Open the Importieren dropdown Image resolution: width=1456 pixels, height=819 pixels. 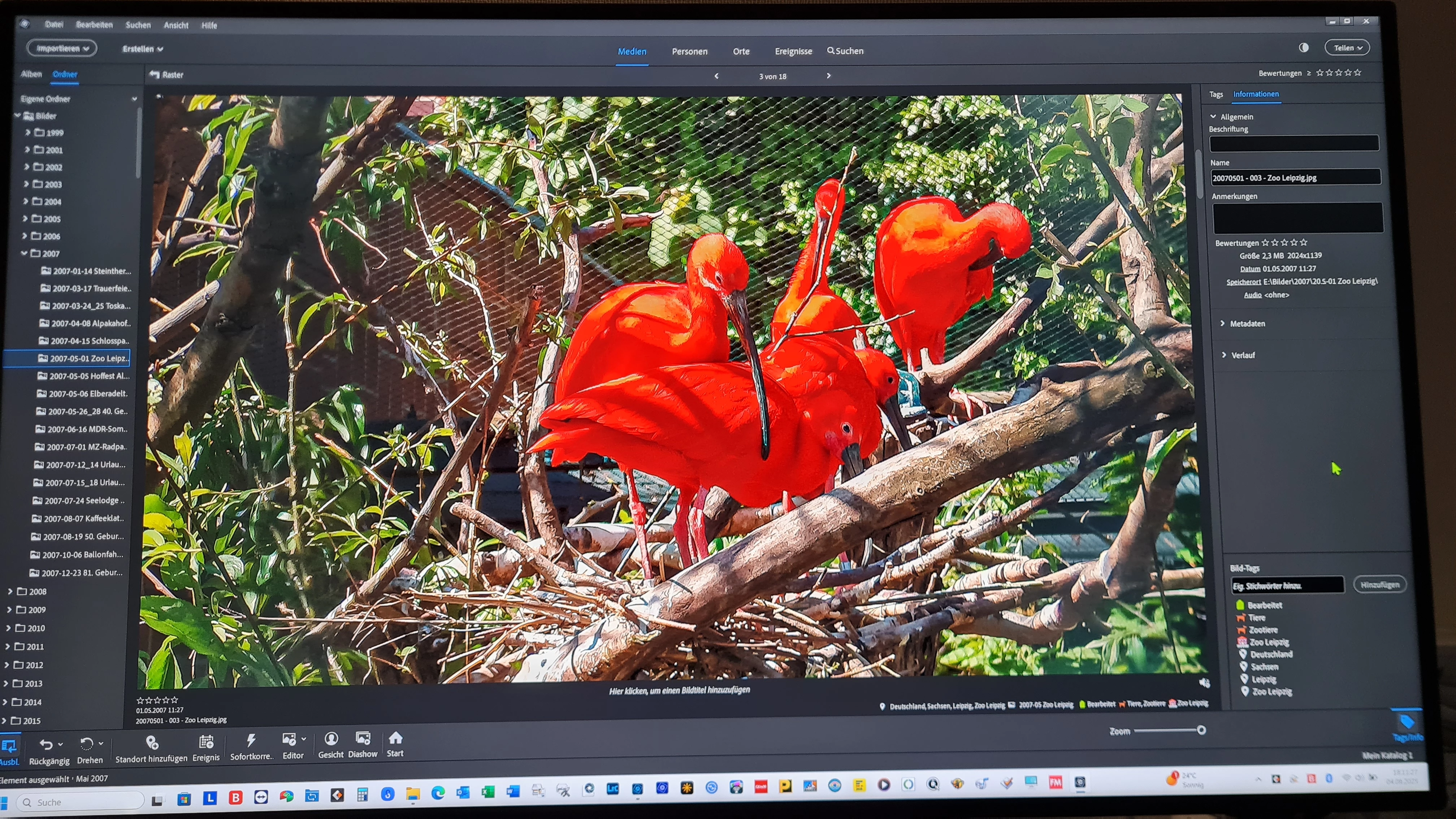[62, 49]
